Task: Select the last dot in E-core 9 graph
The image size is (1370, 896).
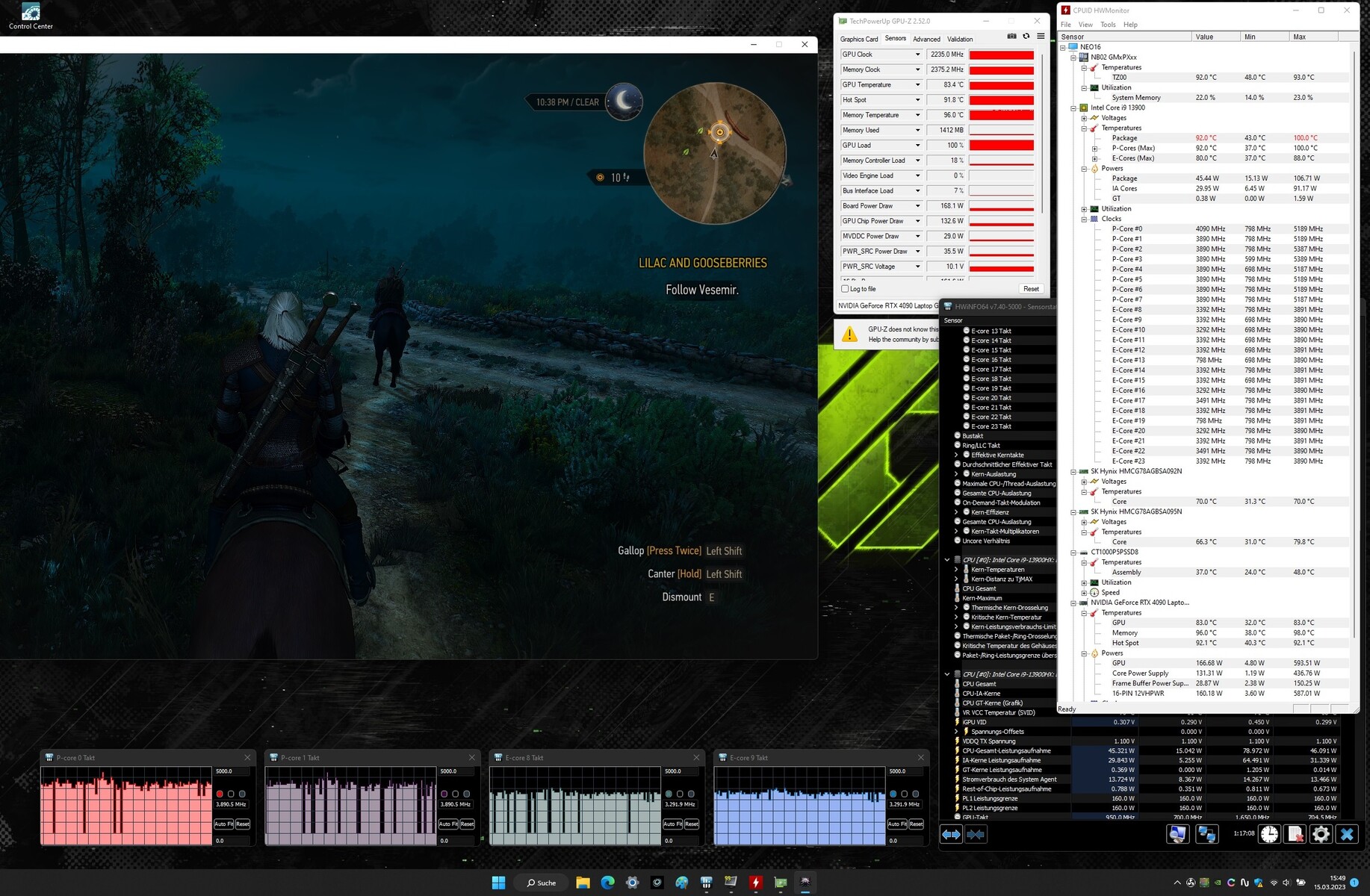Action: click(916, 794)
